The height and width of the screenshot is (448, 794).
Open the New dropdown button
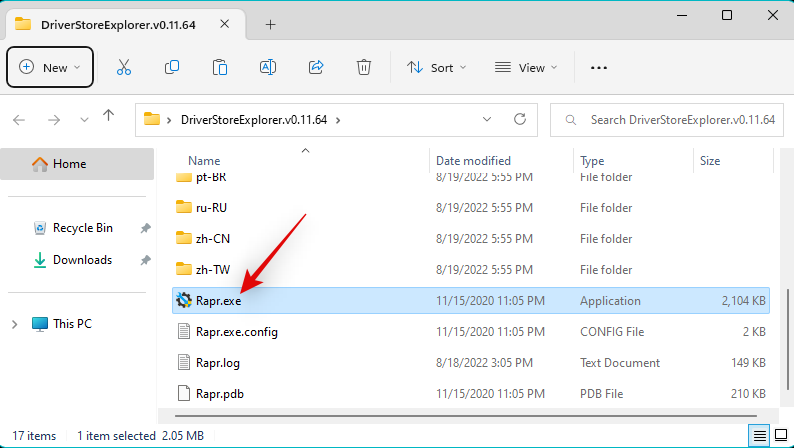coord(50,67)
